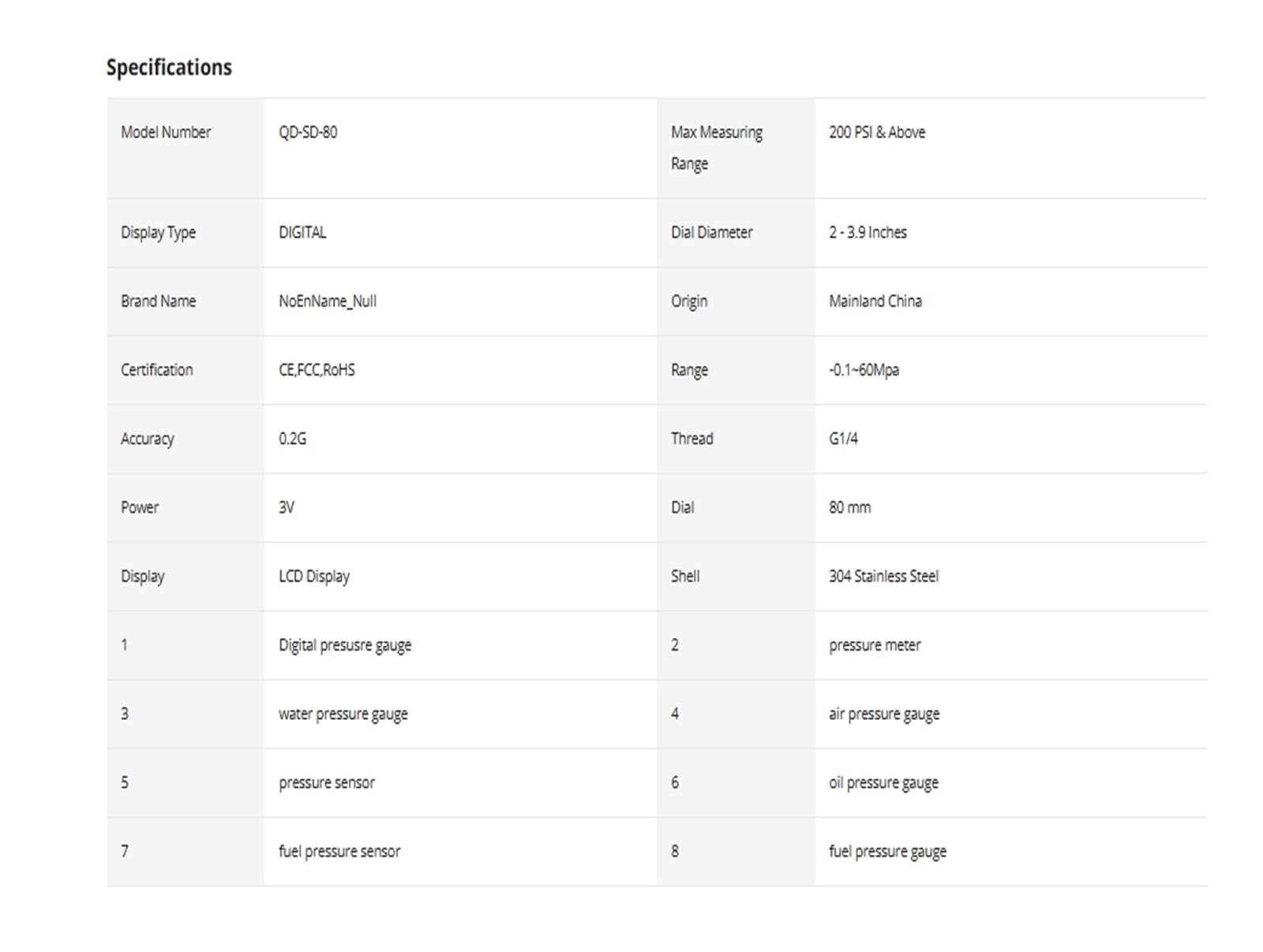Click the Specifications heading
This screenshot has height=952, width=1263.
pyautogui.click(x=169, y=68)
